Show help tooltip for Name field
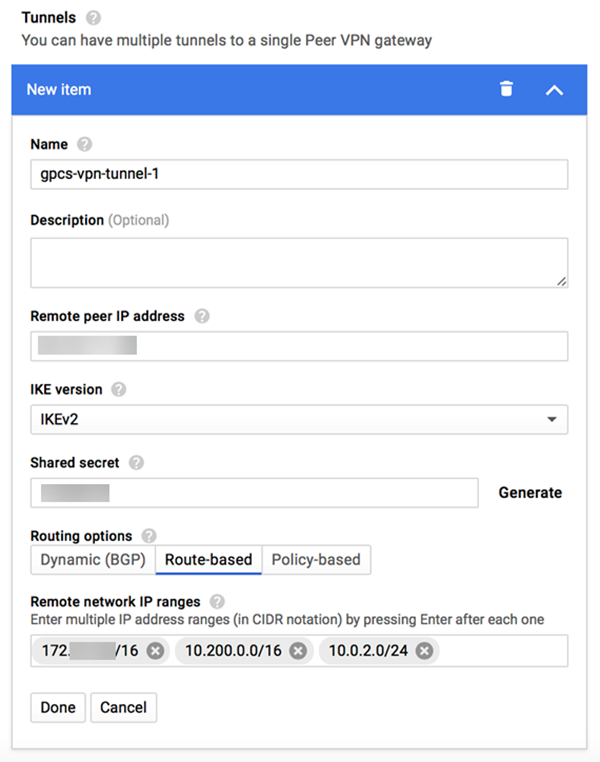600x762 pixels. tap(84, 144)
